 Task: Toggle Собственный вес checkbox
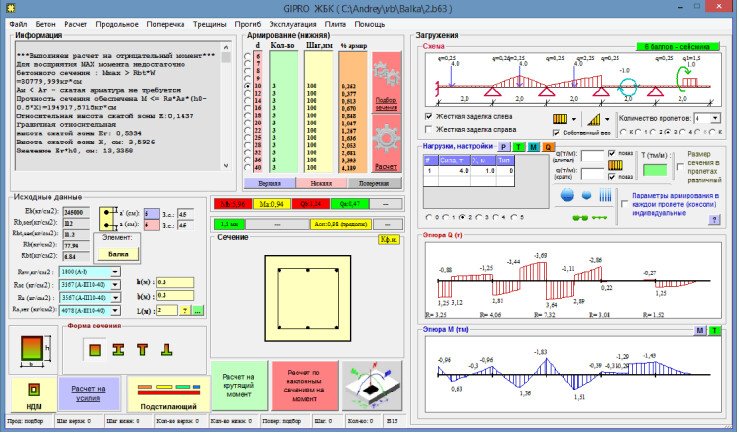click(557, 133)
